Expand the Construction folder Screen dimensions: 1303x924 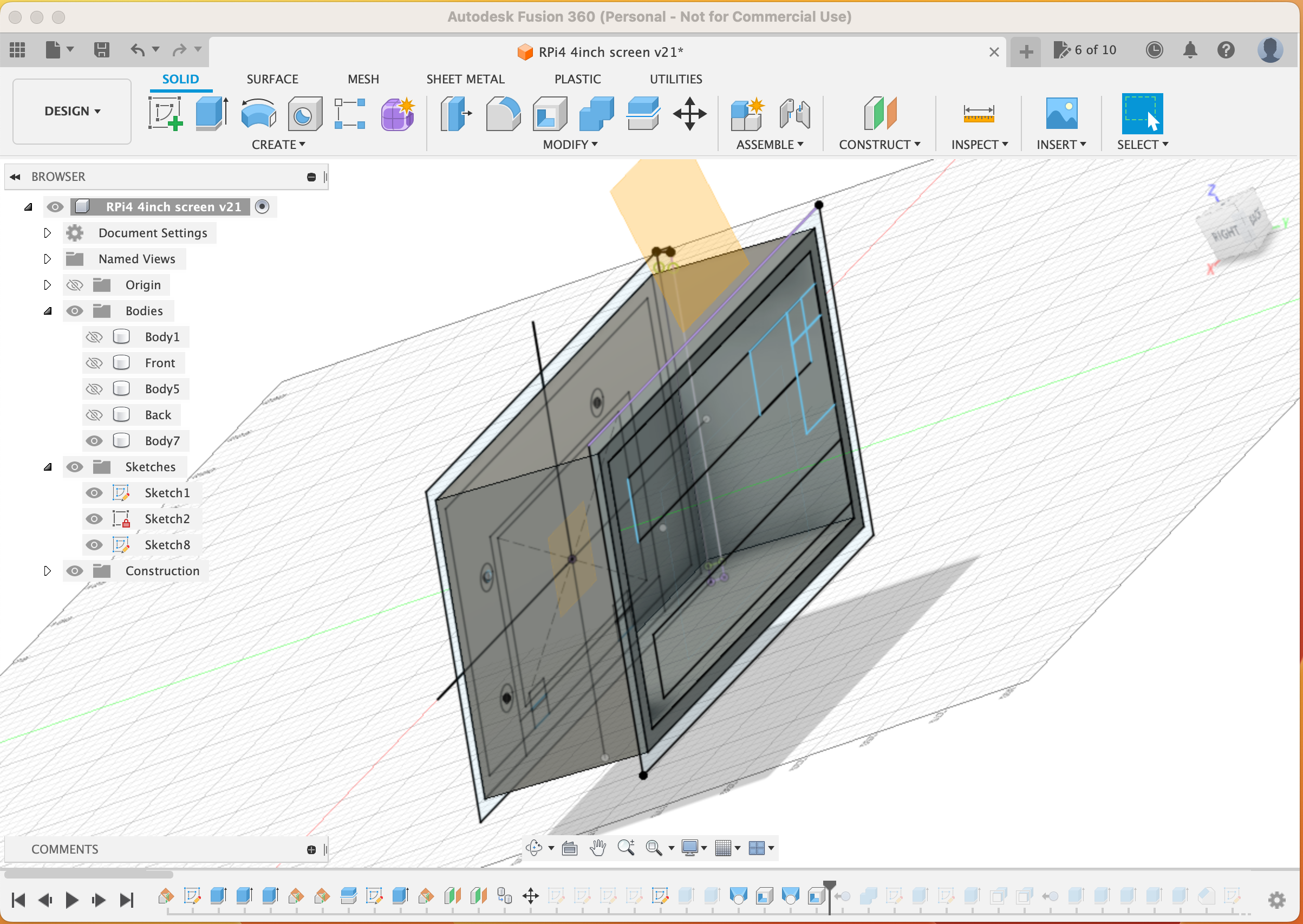[47, 571]
